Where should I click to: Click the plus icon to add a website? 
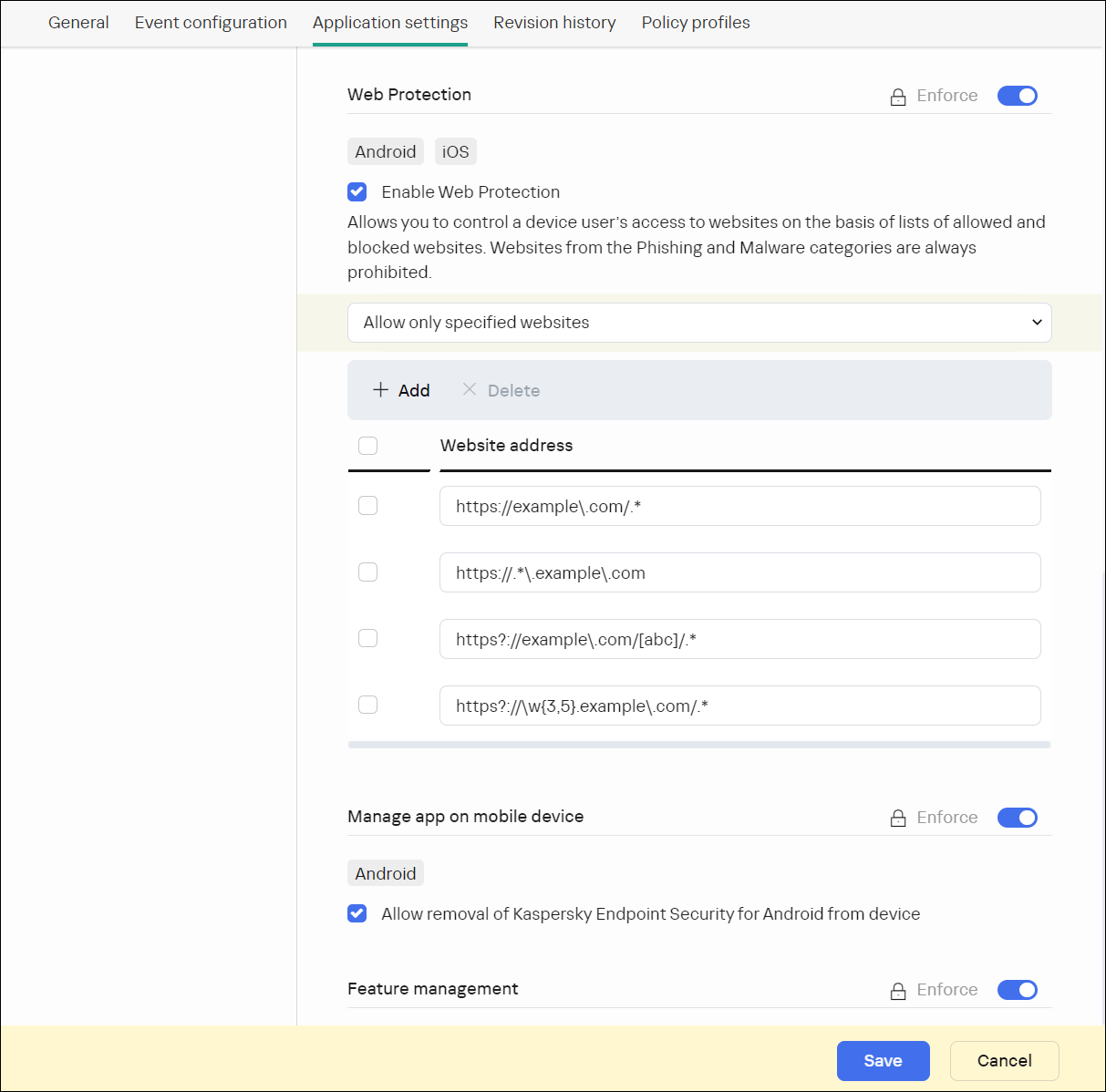click(x=380, y=389)
